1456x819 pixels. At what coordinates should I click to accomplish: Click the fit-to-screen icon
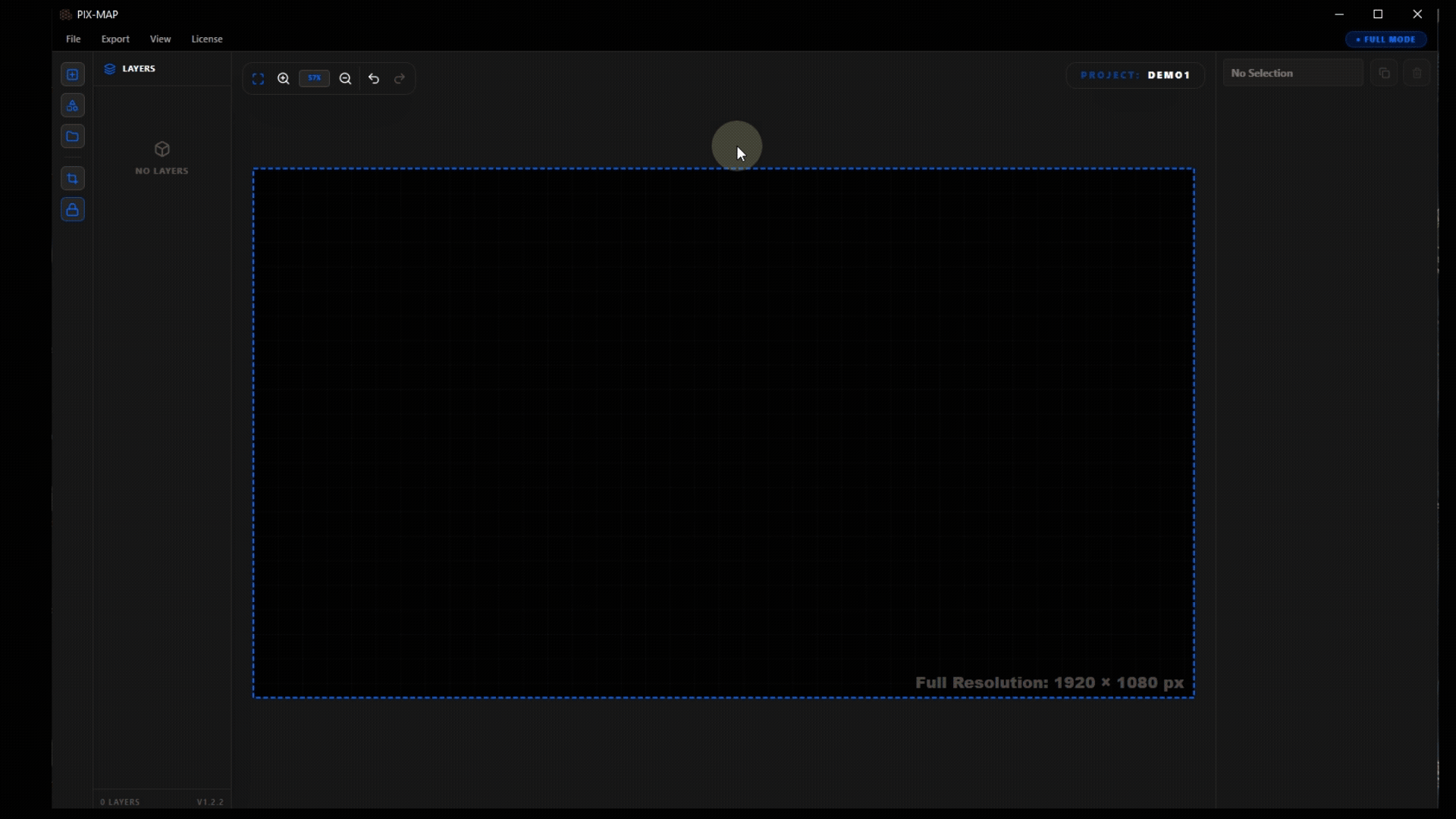(258, 79)
